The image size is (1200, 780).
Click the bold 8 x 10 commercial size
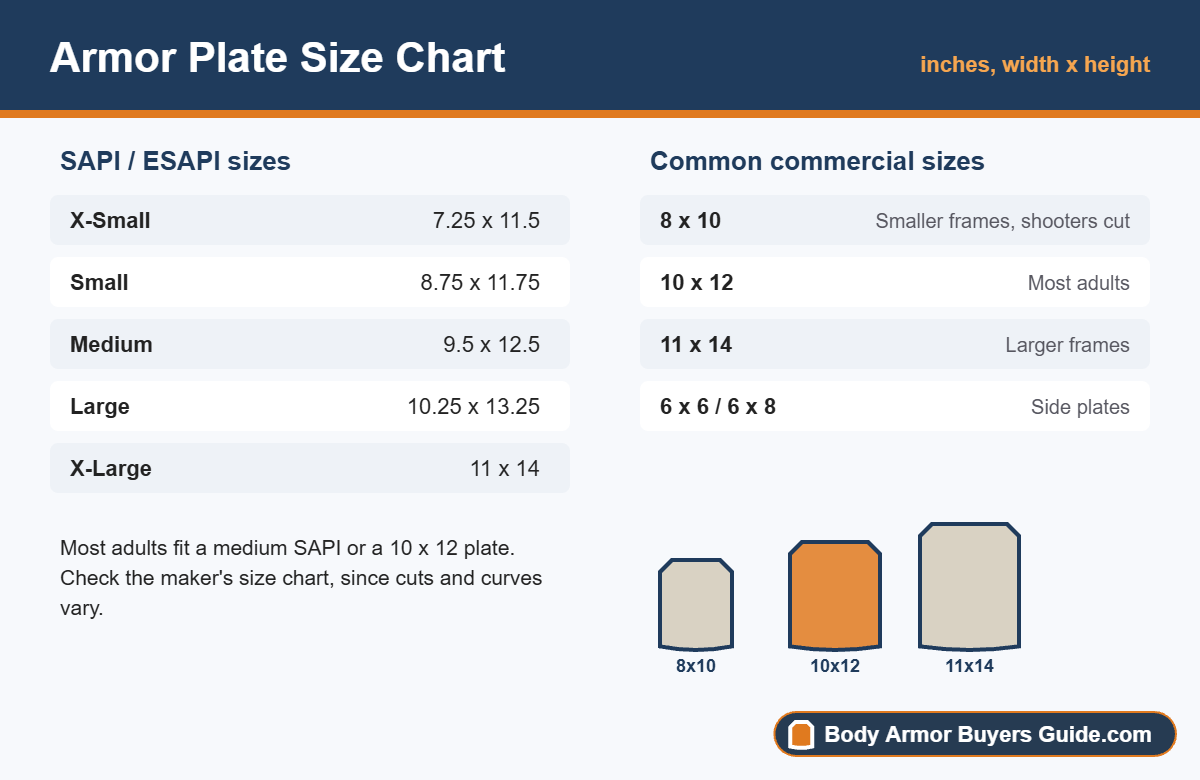point(690,220)
